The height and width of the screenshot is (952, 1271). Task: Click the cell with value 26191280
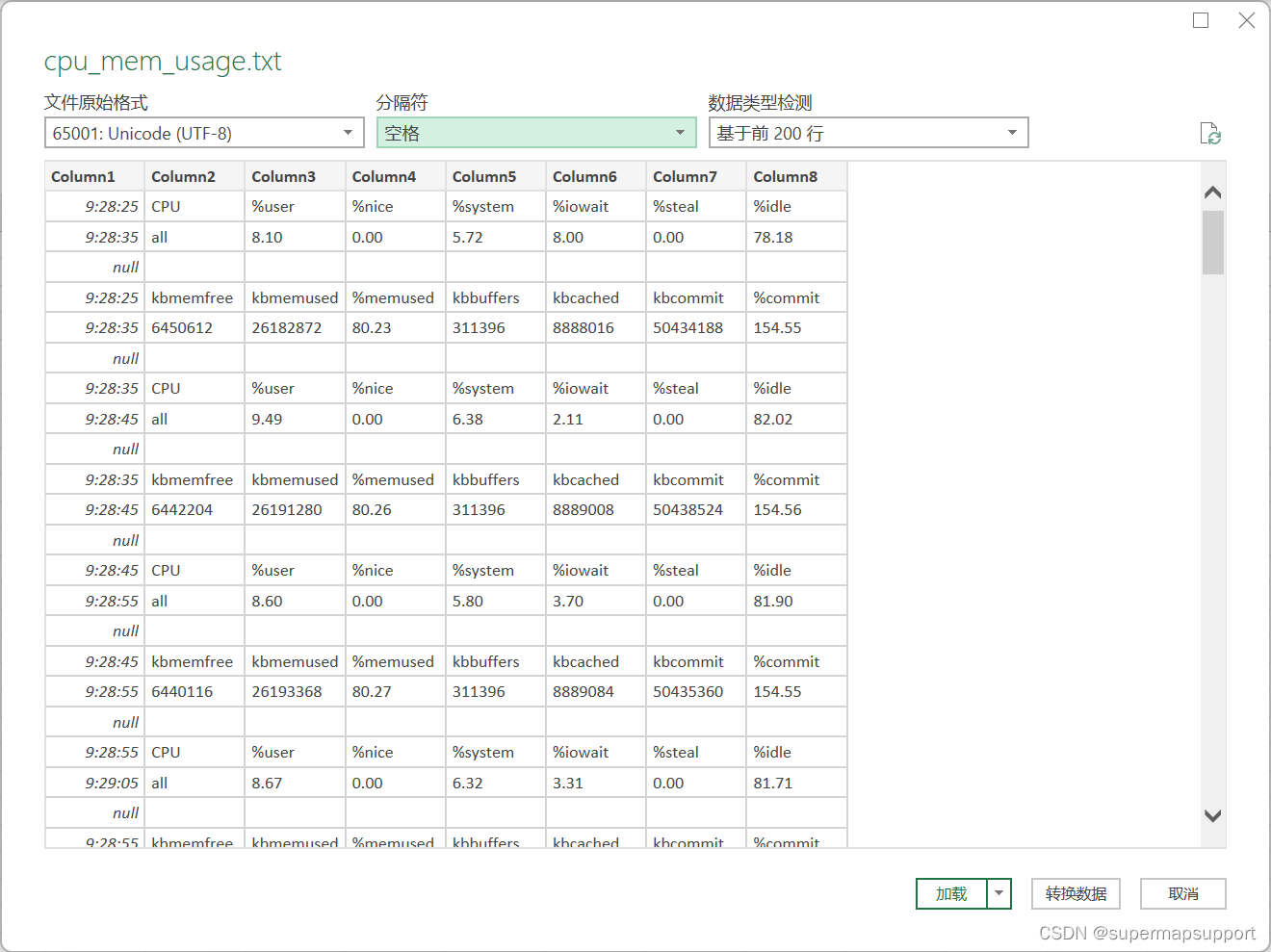tap(295, 509)
